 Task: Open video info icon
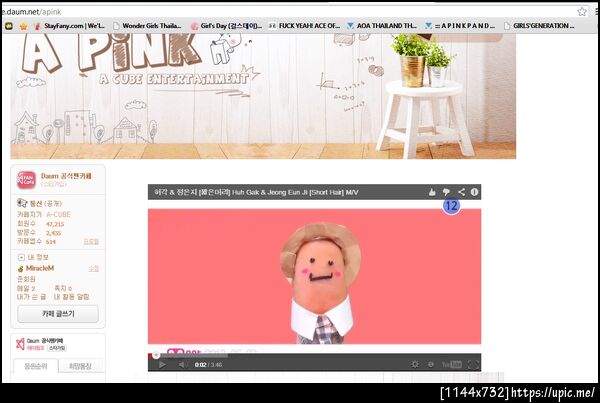(474, 192)
